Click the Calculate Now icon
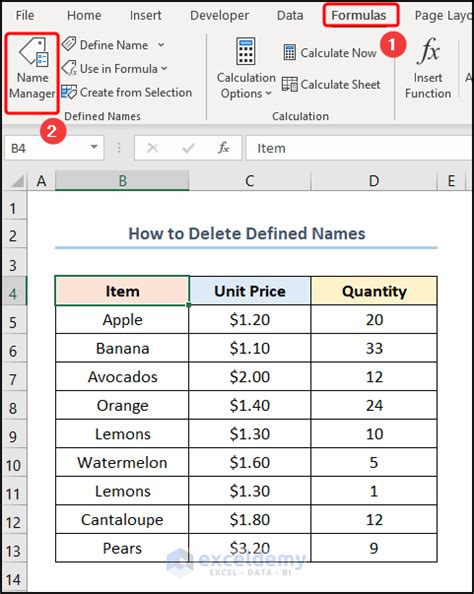Image resolution: width=474 pixels, height=594 pixels. pyautogui.click(x=290, y=52)
